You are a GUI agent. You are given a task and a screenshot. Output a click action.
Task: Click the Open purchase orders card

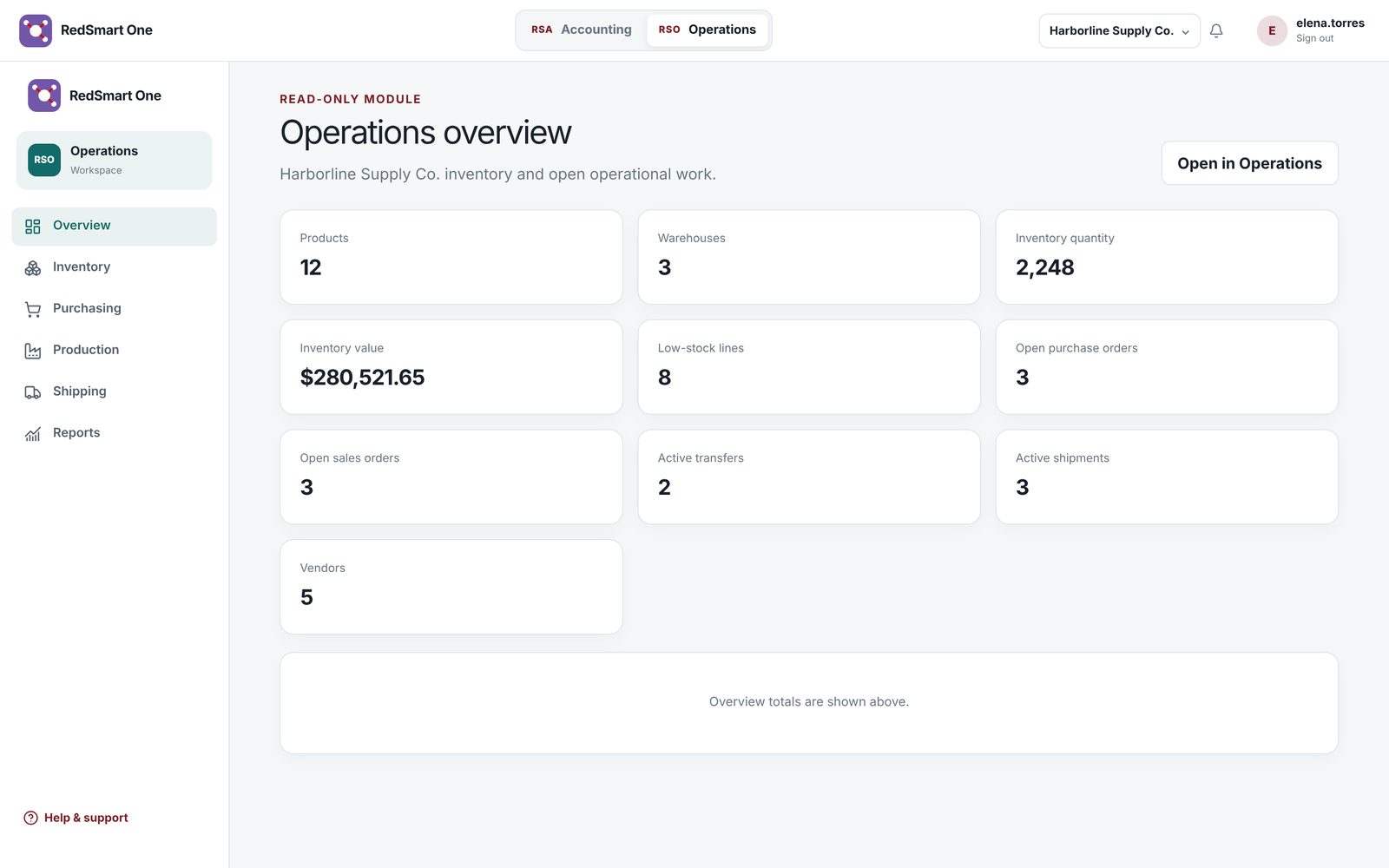[1167, 367]
